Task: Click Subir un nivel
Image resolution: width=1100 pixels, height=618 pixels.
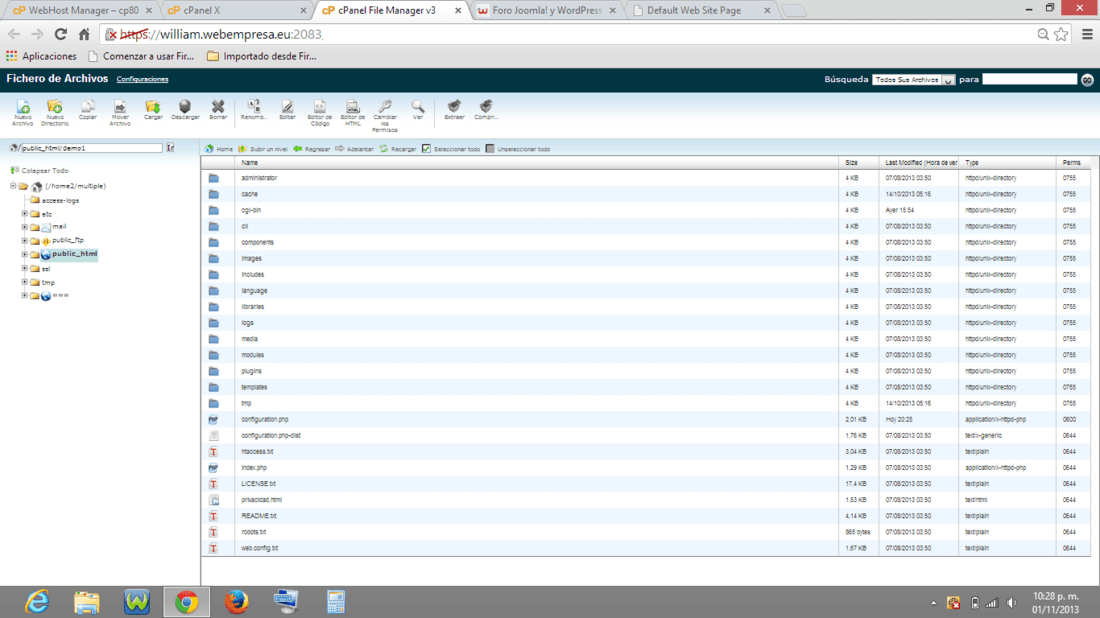Action: 263,149
